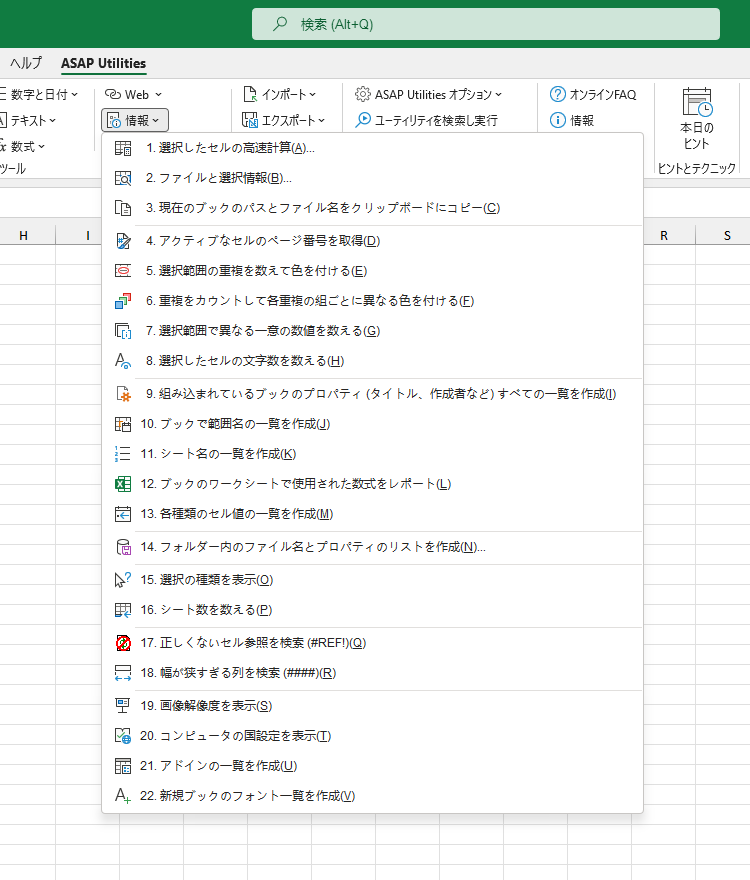Image resolution: width=750 pixels, height=880 pixels.
Task: Click the copy-path icon for item 3
Action: [x=123, y=208]
